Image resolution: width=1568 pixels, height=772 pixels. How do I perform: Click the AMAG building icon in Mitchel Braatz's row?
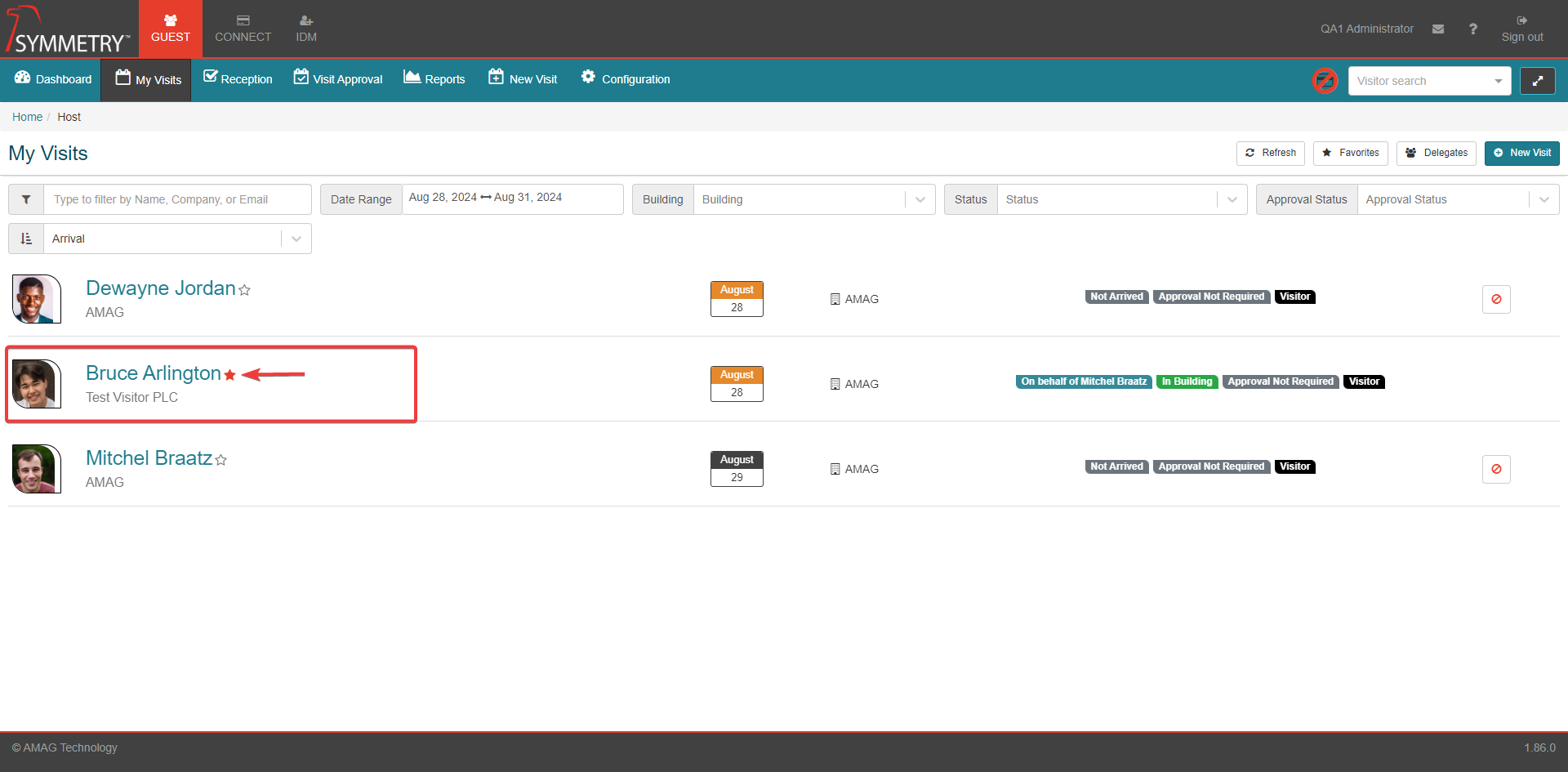pos(835,469)
